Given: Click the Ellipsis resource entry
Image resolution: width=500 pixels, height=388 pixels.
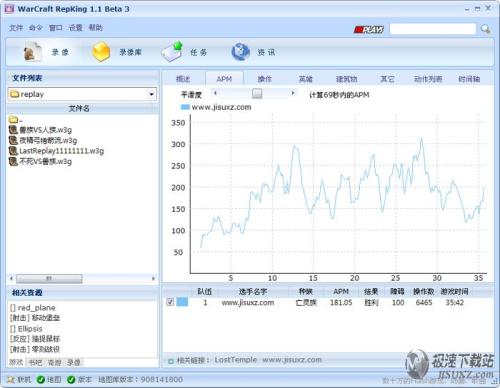Looking at the screenshot, I should (26, 329).
